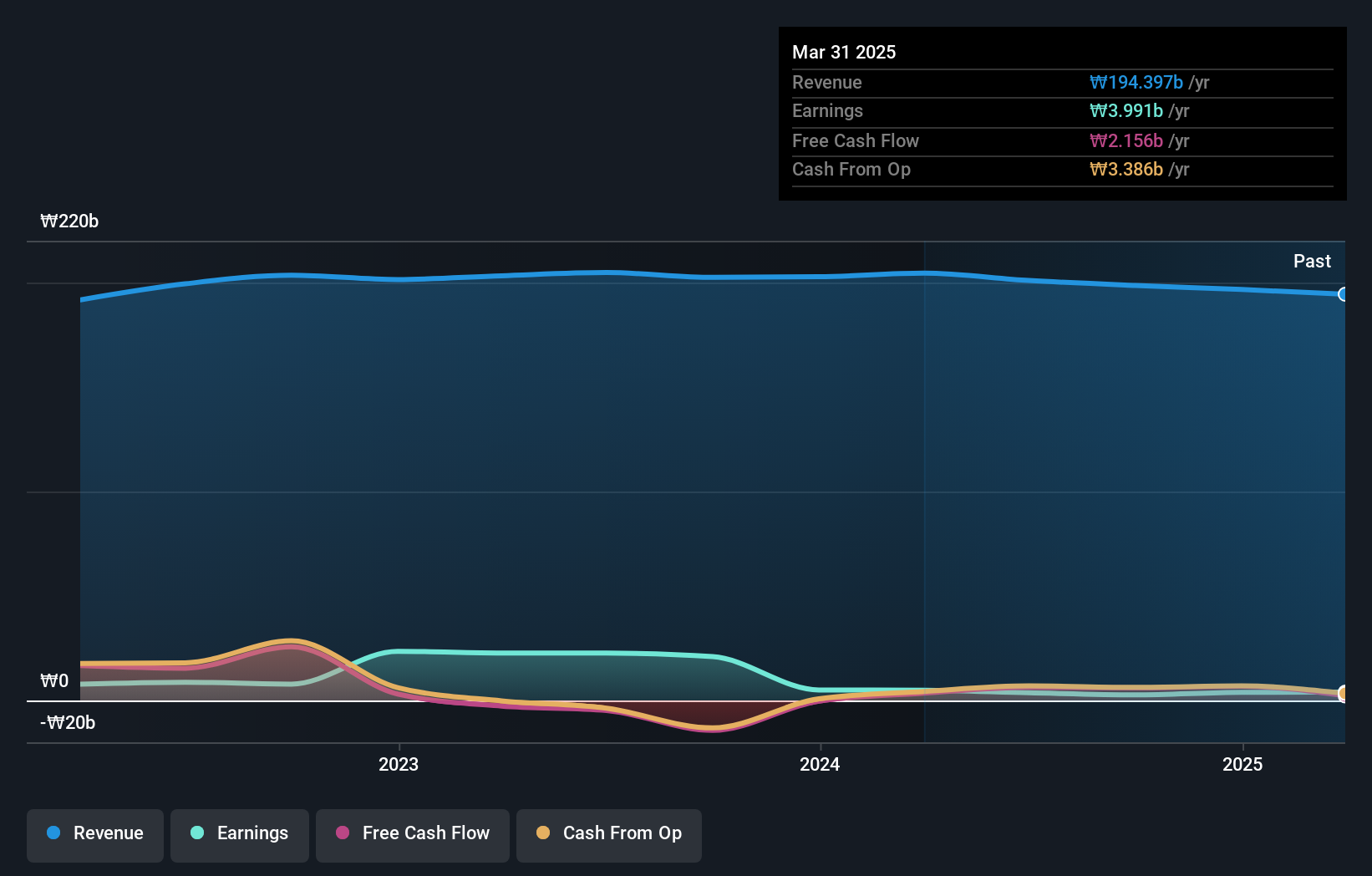Click the Cash From Op tooltip label
Viewport: 1372px width, 876px height.
coord(851,169)
